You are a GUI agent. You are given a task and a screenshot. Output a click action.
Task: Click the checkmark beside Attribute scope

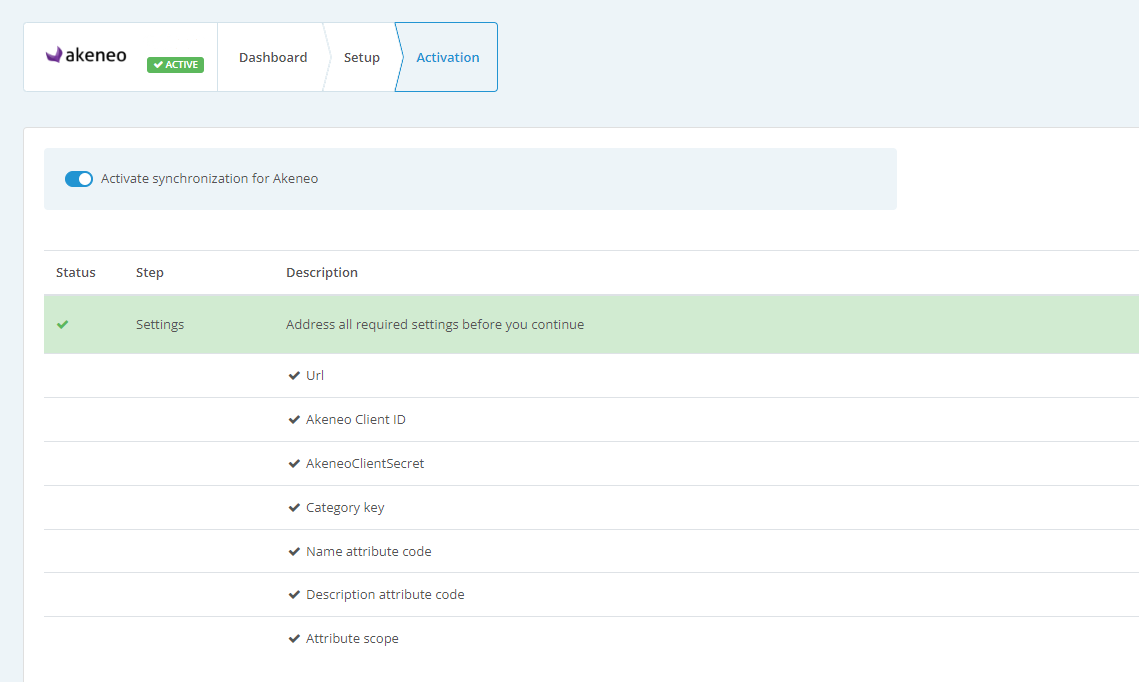coord(294,639)
